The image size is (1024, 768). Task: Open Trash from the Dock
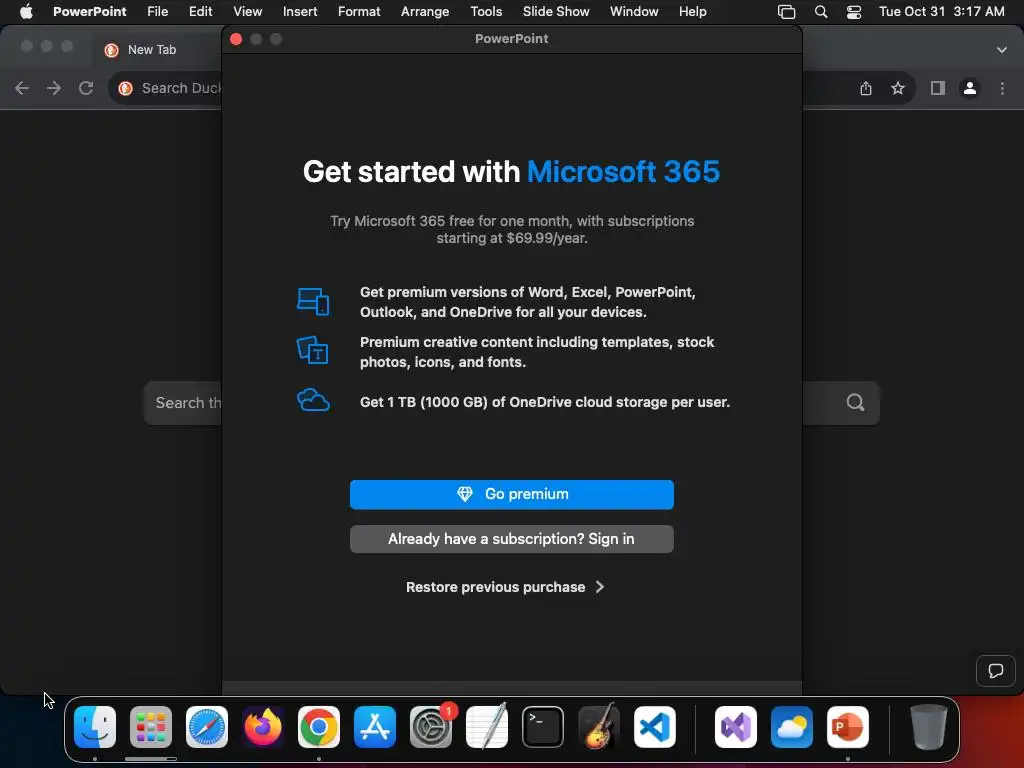[928, 727]
